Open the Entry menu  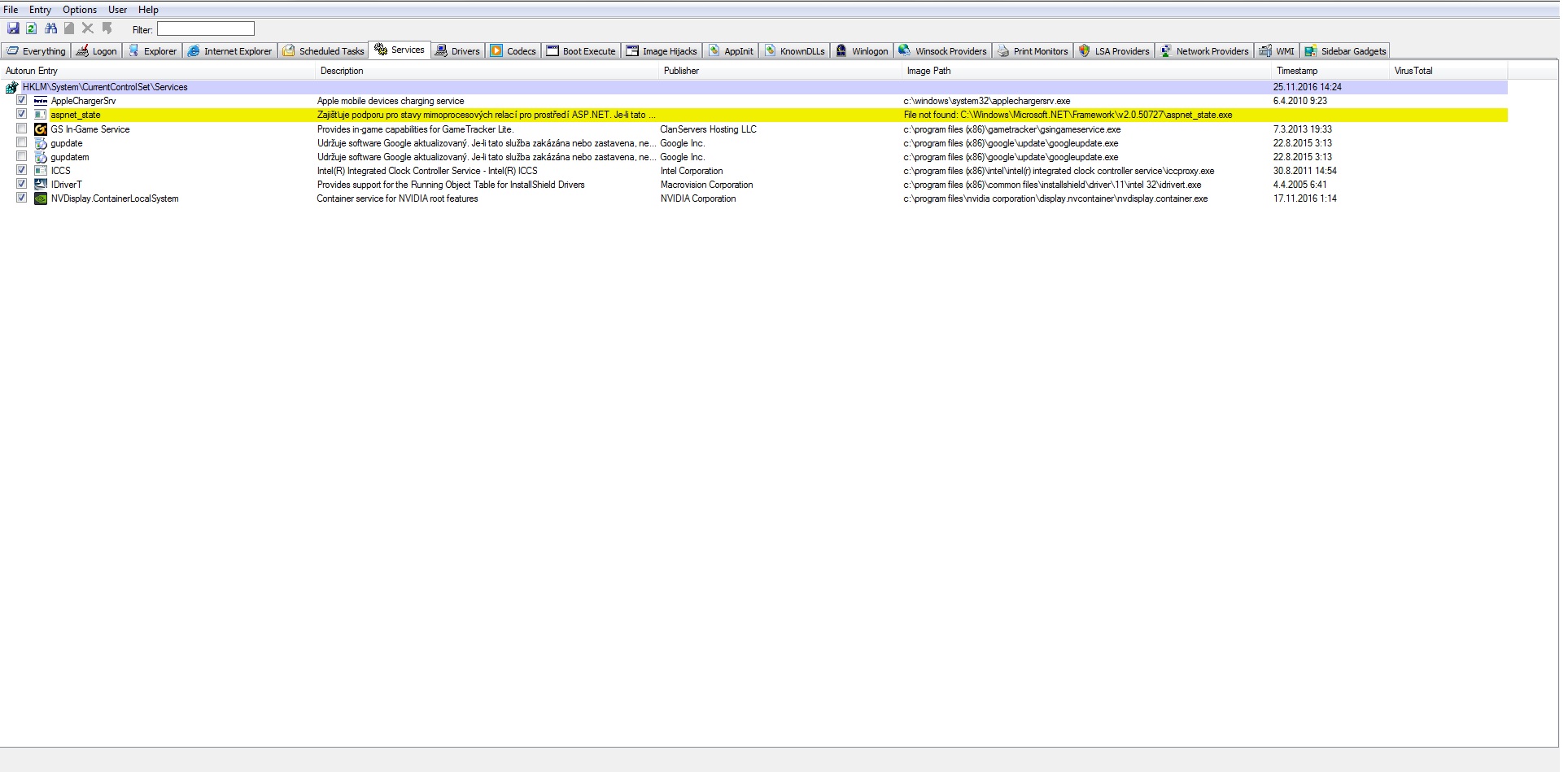click(40, 10)
